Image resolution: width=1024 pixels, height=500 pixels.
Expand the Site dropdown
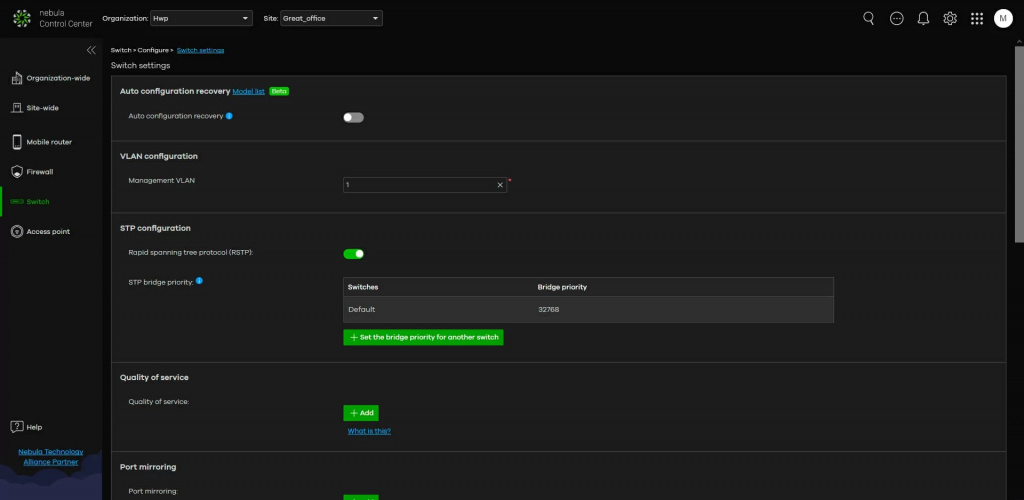tap(331, 18)
